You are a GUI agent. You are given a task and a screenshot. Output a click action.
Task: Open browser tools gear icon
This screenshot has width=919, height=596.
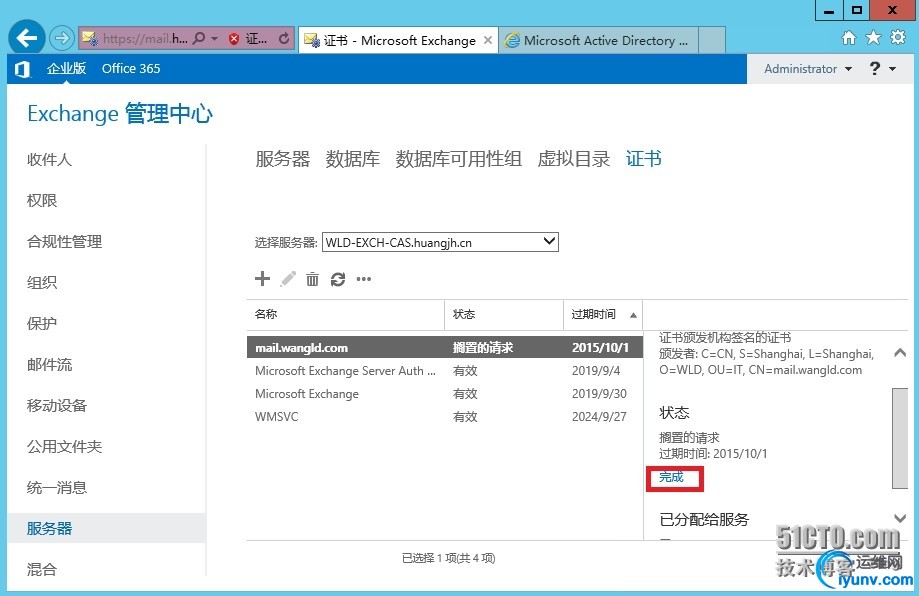[x=898, y=38]
